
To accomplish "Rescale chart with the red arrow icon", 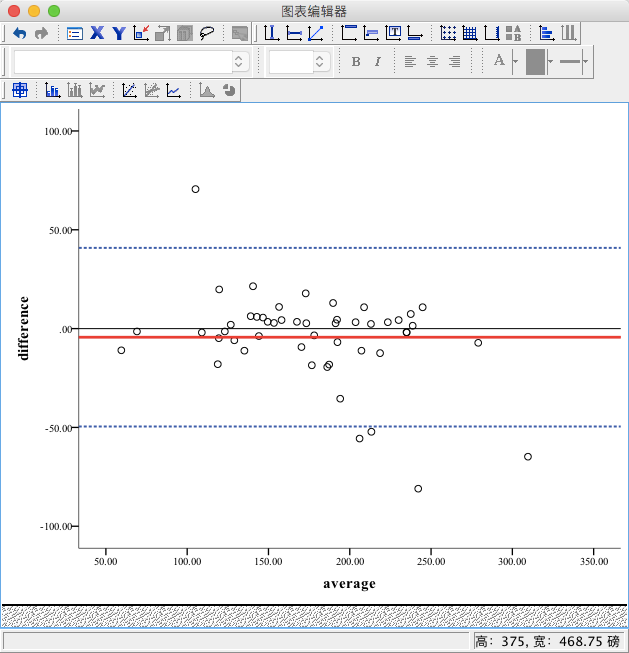I will click(x=141, y=33).
